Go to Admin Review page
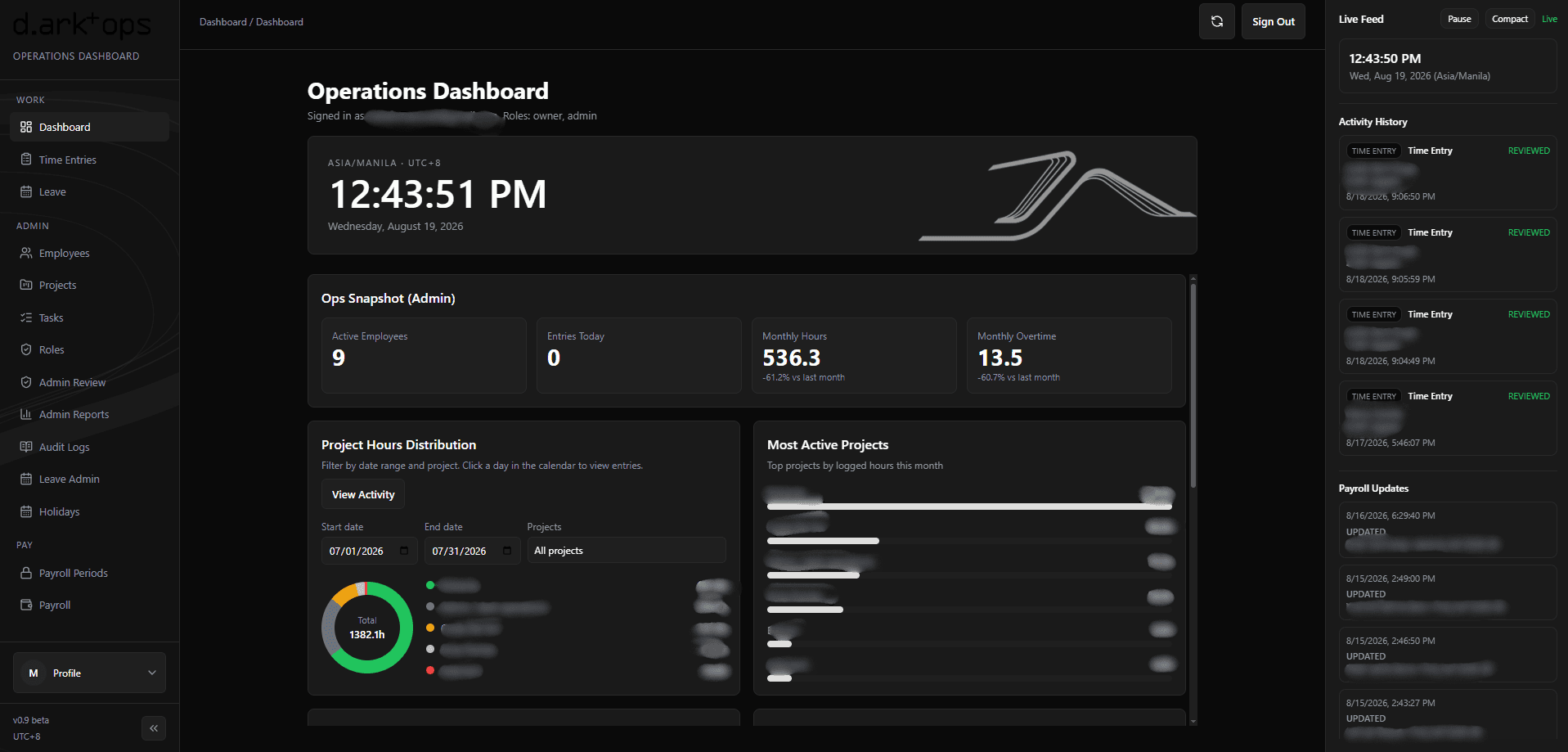The height and width of the screenshot is (752, 1568). [90, 382]
